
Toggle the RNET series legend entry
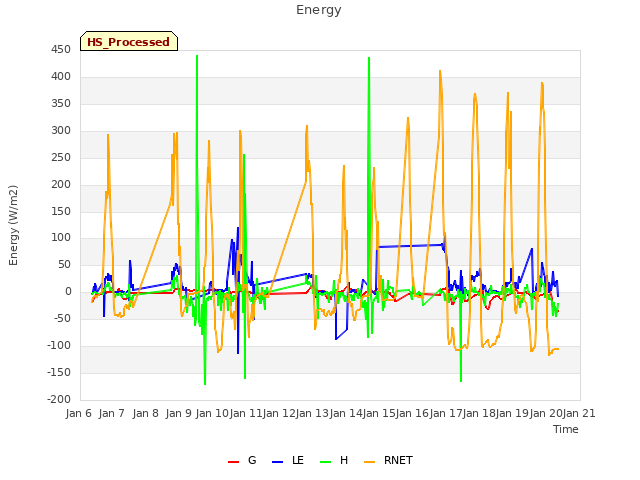coord(388,460)
